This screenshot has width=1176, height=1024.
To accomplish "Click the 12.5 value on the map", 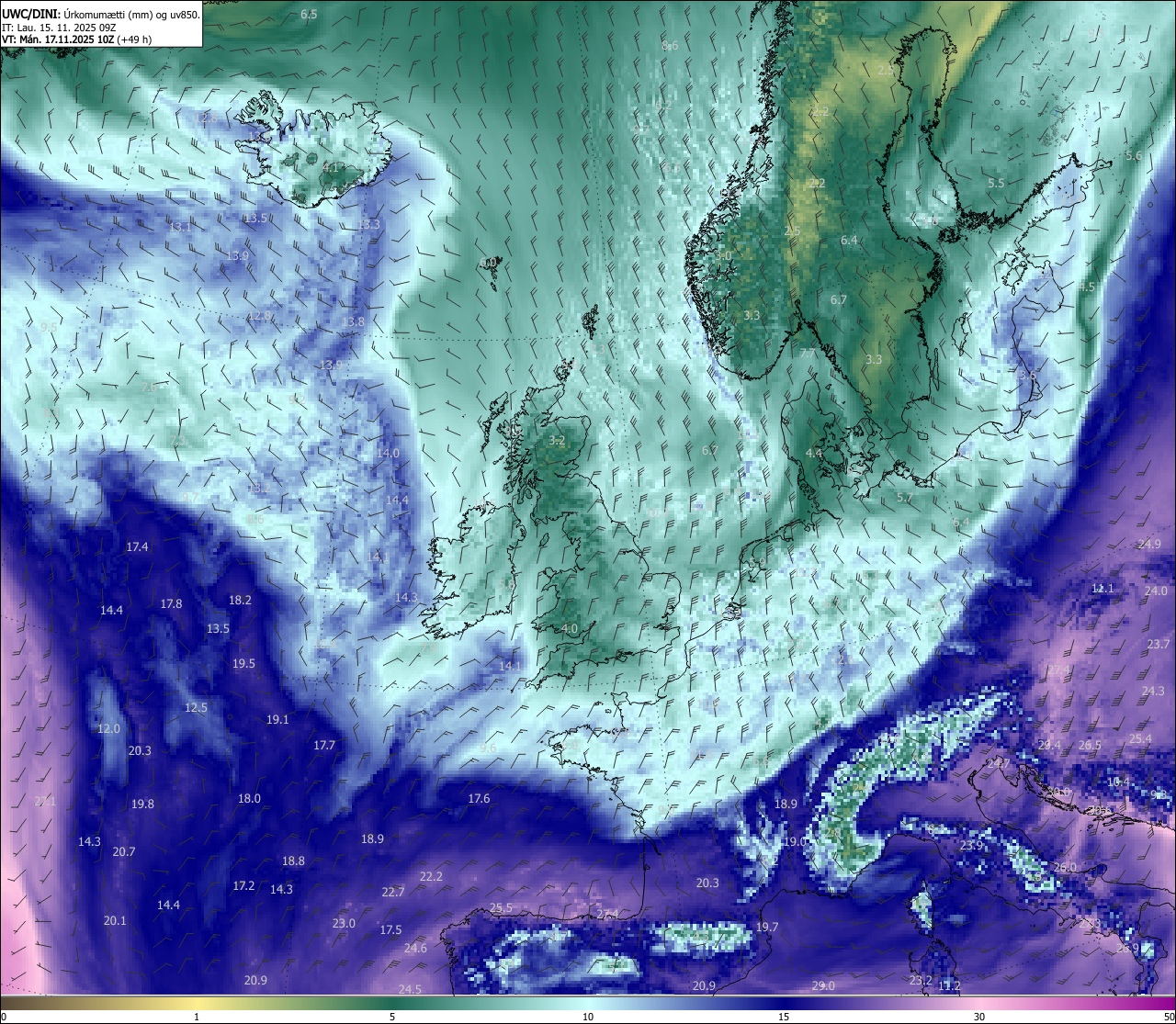I will pyautogui.click(x=196, y=707).
